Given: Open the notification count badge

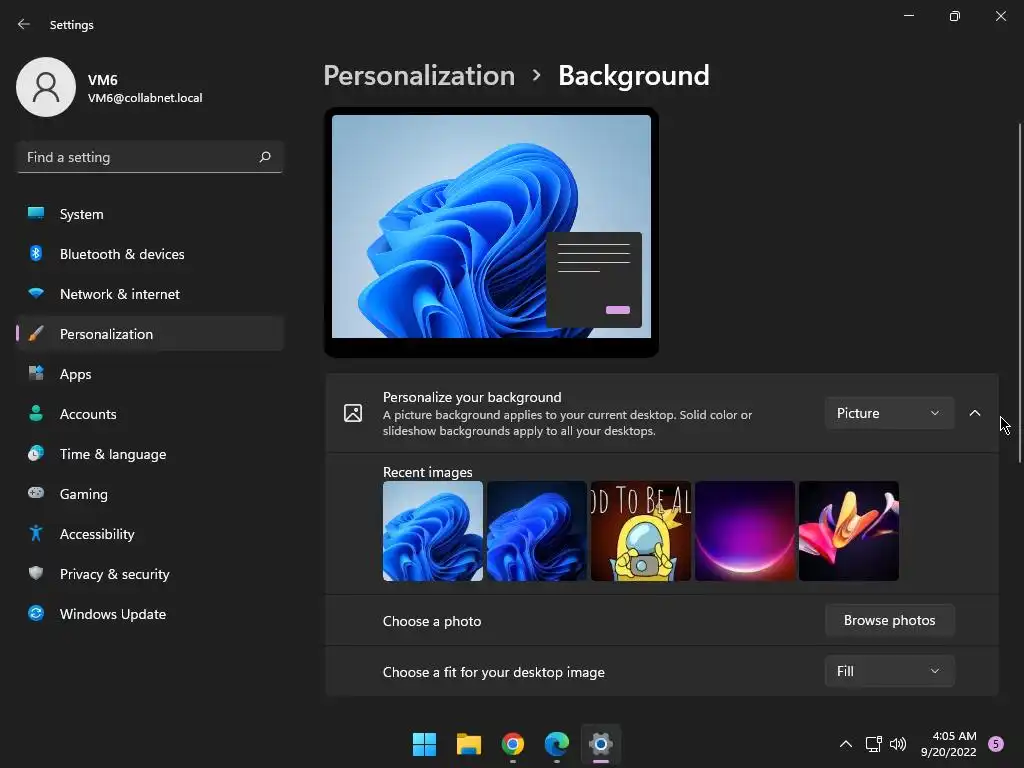Looking at the screenshot, I should click(x=996, y=744).
